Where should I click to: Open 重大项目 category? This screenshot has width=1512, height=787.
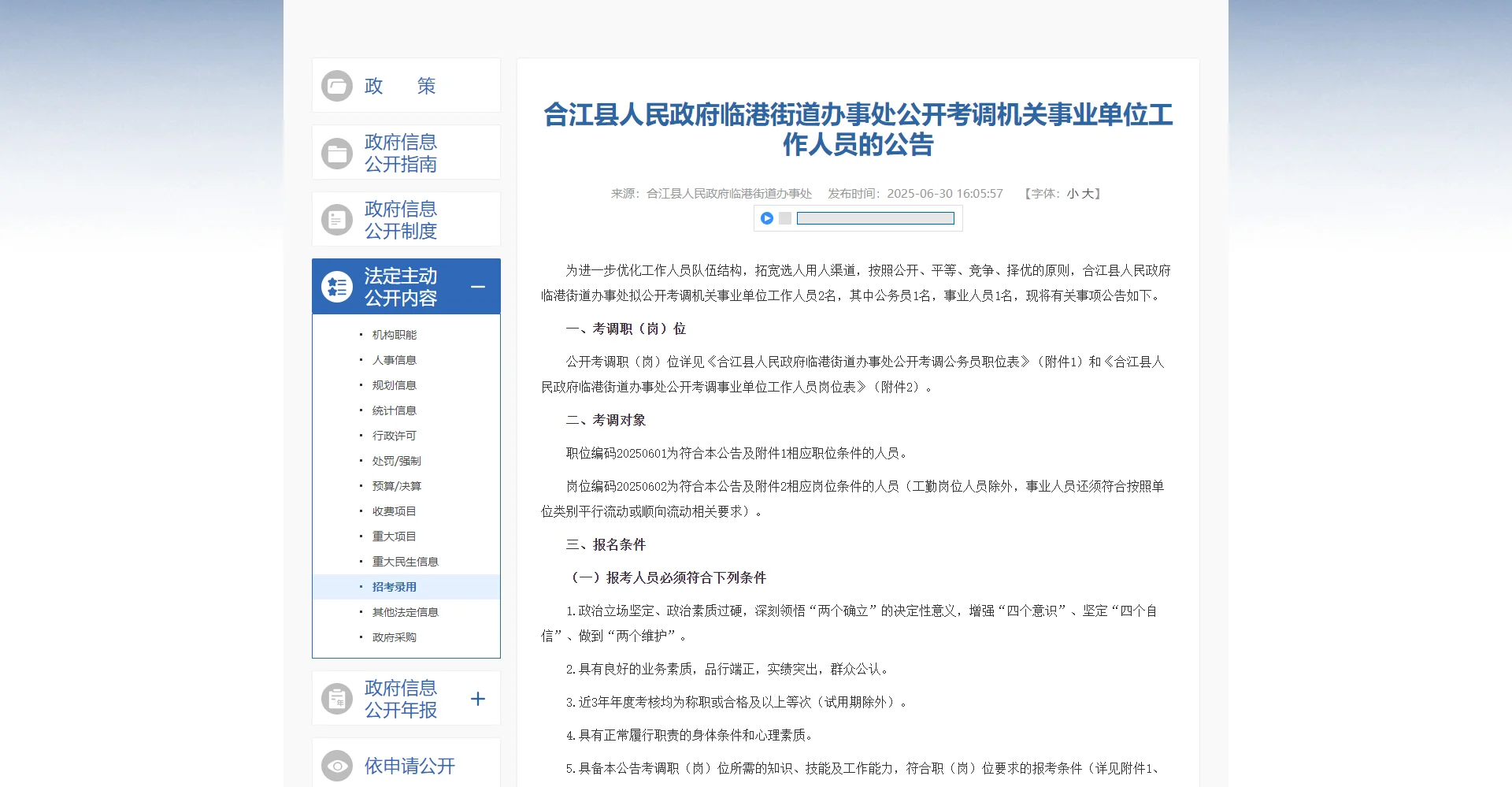point(395,536)
